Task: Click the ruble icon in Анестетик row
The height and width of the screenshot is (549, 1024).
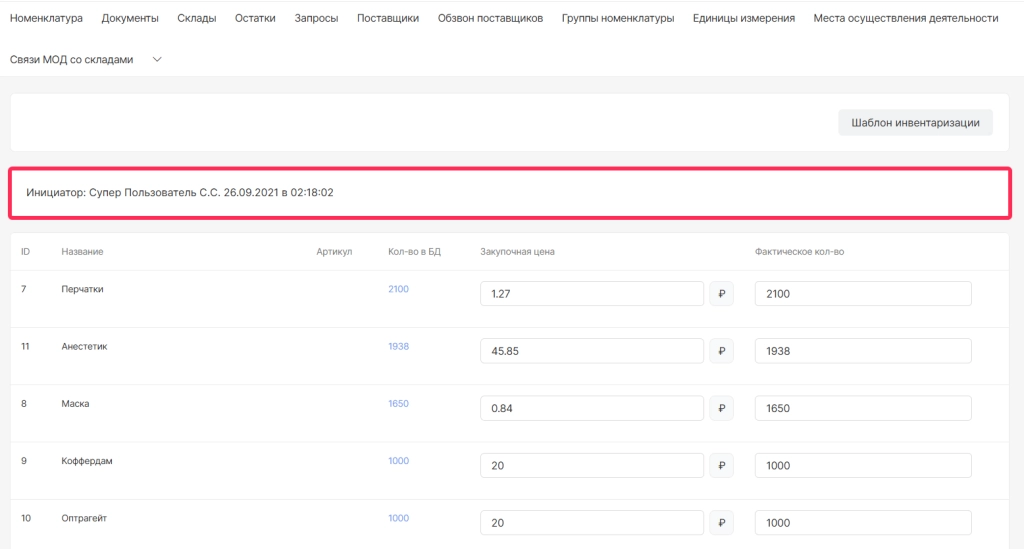Action: click(721, 351)
